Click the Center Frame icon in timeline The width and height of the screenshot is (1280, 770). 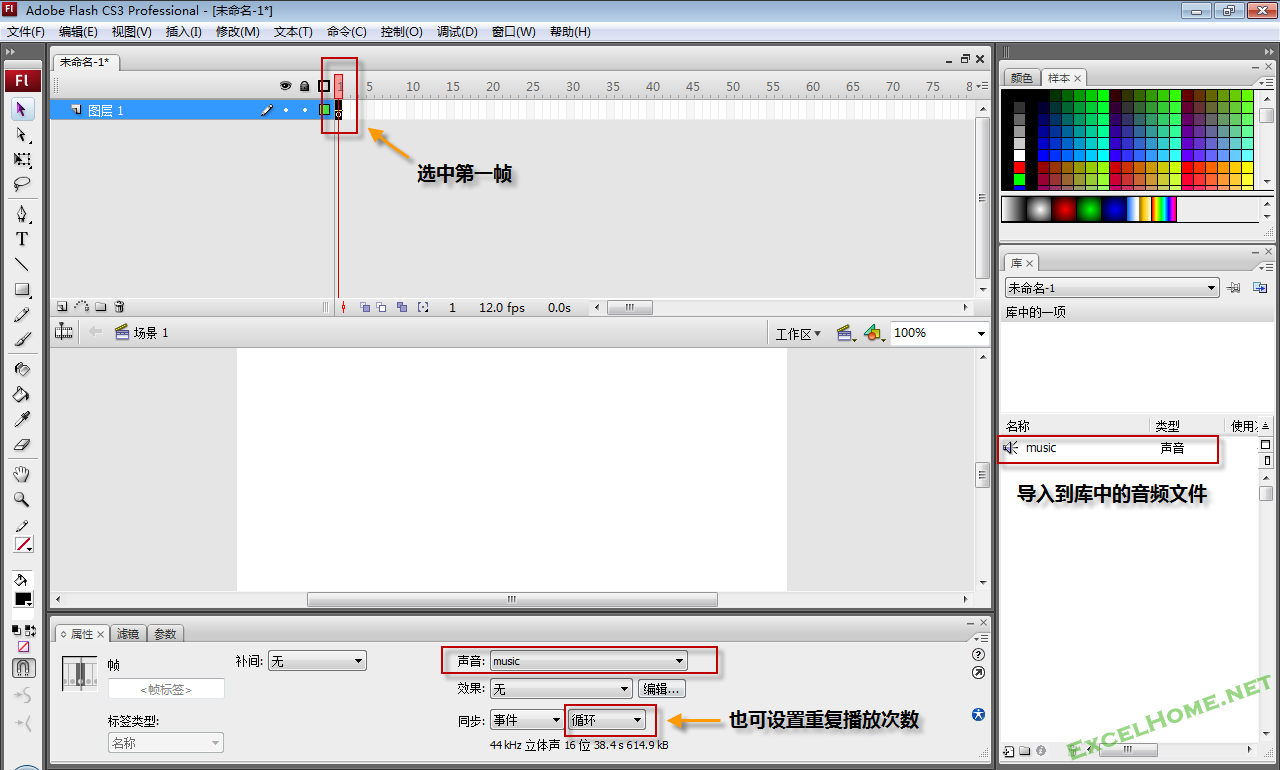[x=343, y=308]
